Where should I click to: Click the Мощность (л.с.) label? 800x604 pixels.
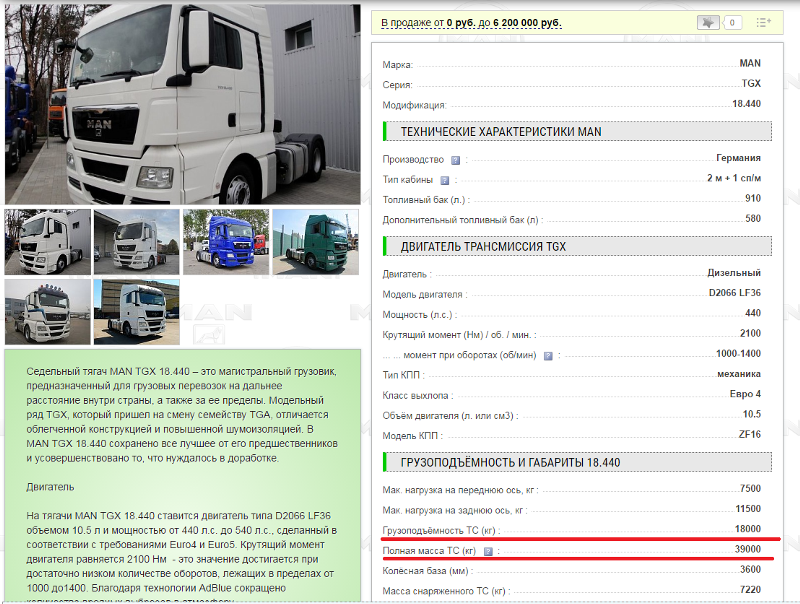[x=420, y=315]
